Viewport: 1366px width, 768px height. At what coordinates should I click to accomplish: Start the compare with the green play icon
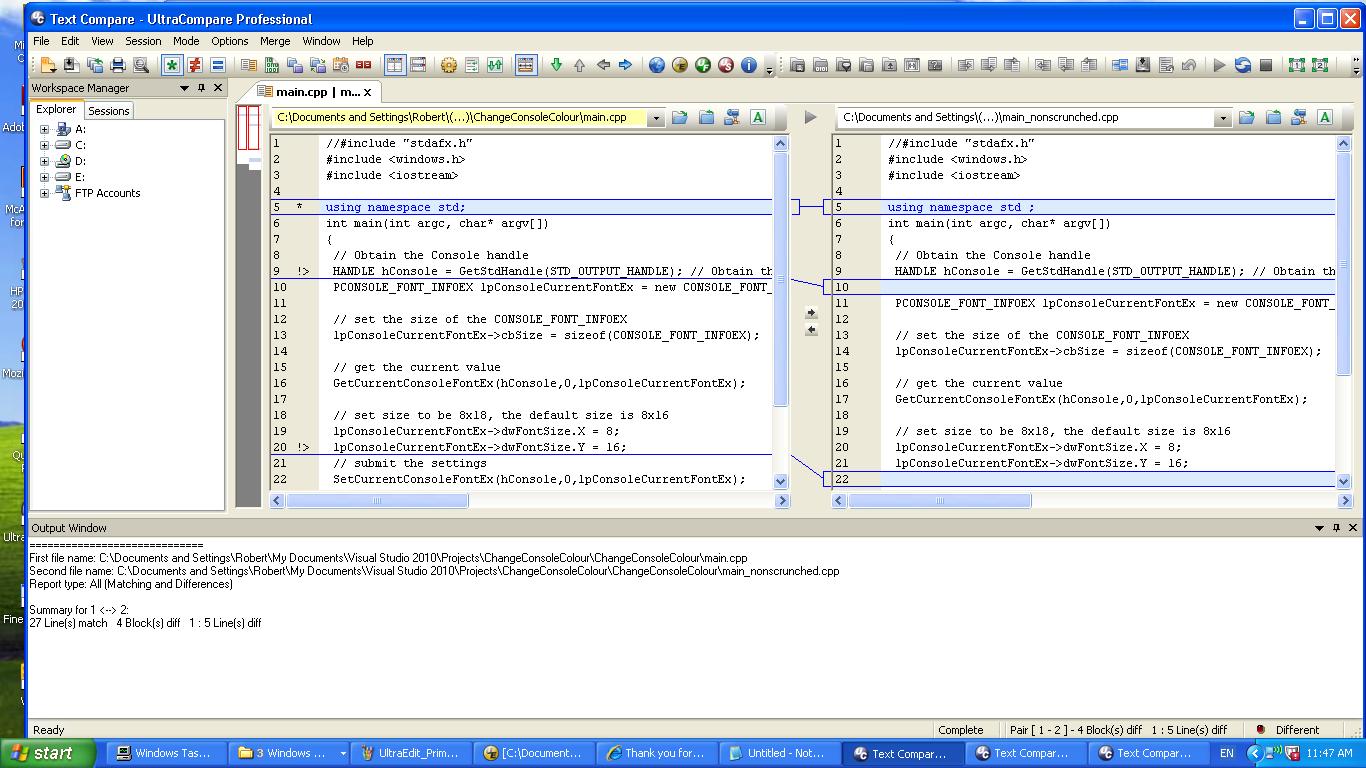click(1219, 65)
